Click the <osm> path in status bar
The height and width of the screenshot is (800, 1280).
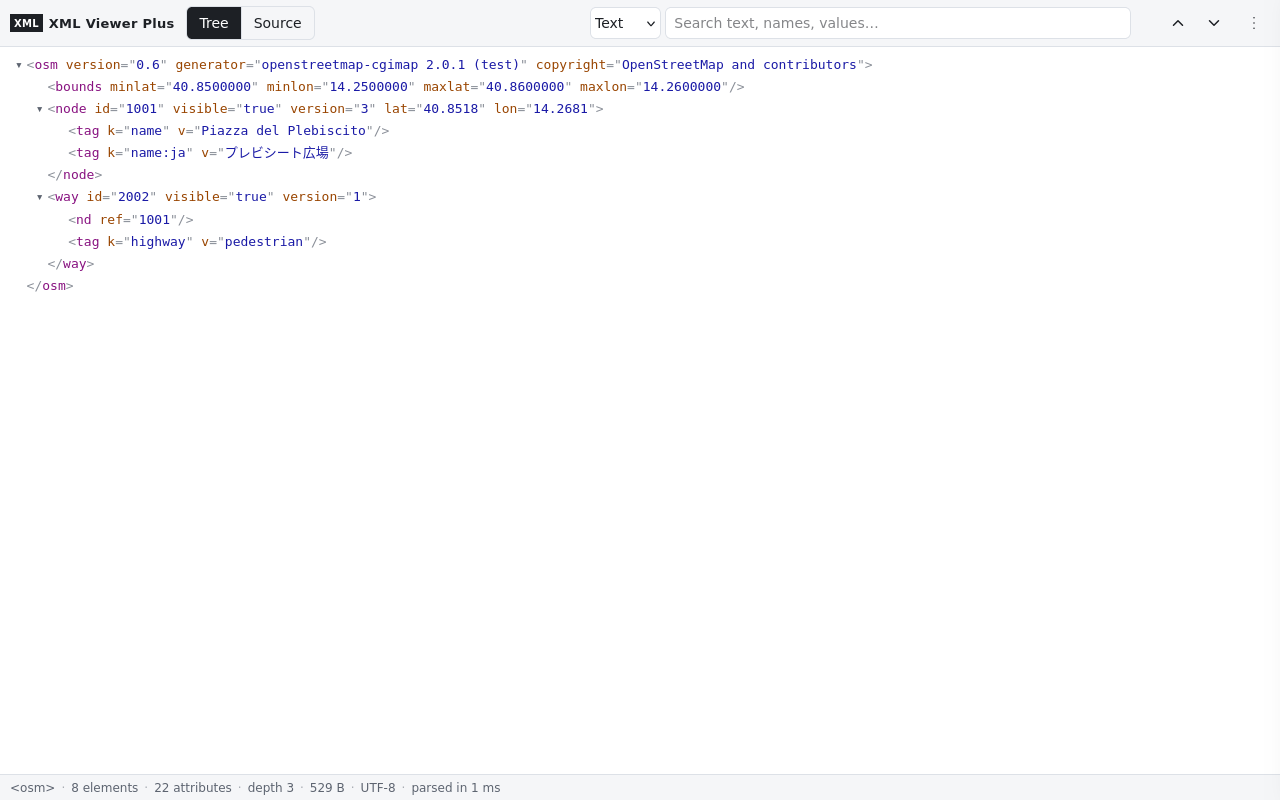tap(33, 788)
